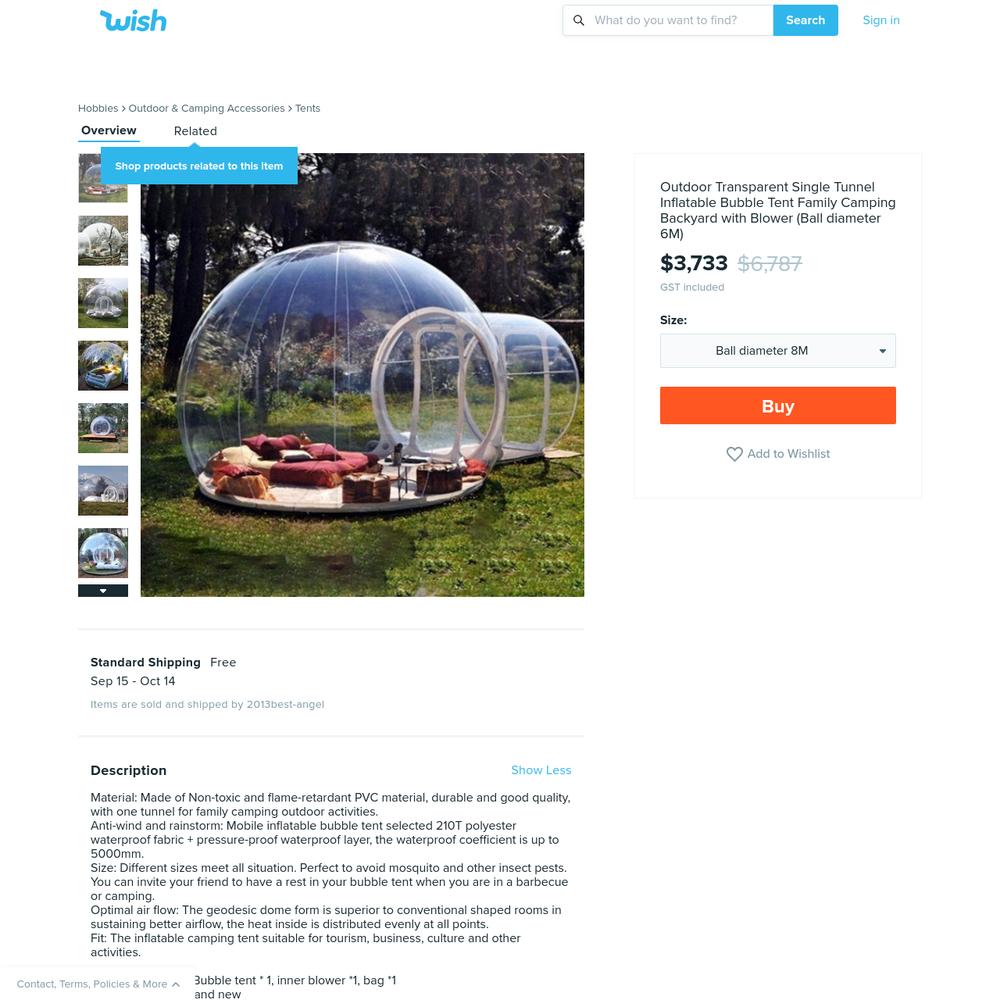Click the orange Buy button
Screen dimensions: 1000x1000
777,406
